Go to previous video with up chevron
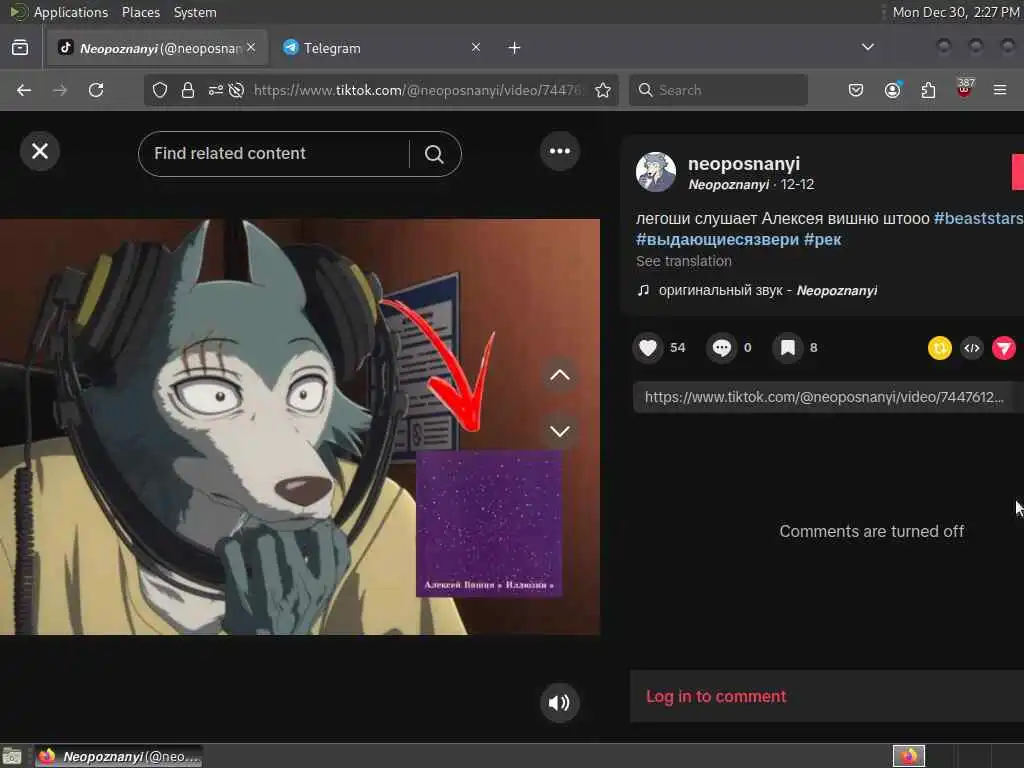Viewport: 1024px width, 768px height. click(x=560, y=375)
